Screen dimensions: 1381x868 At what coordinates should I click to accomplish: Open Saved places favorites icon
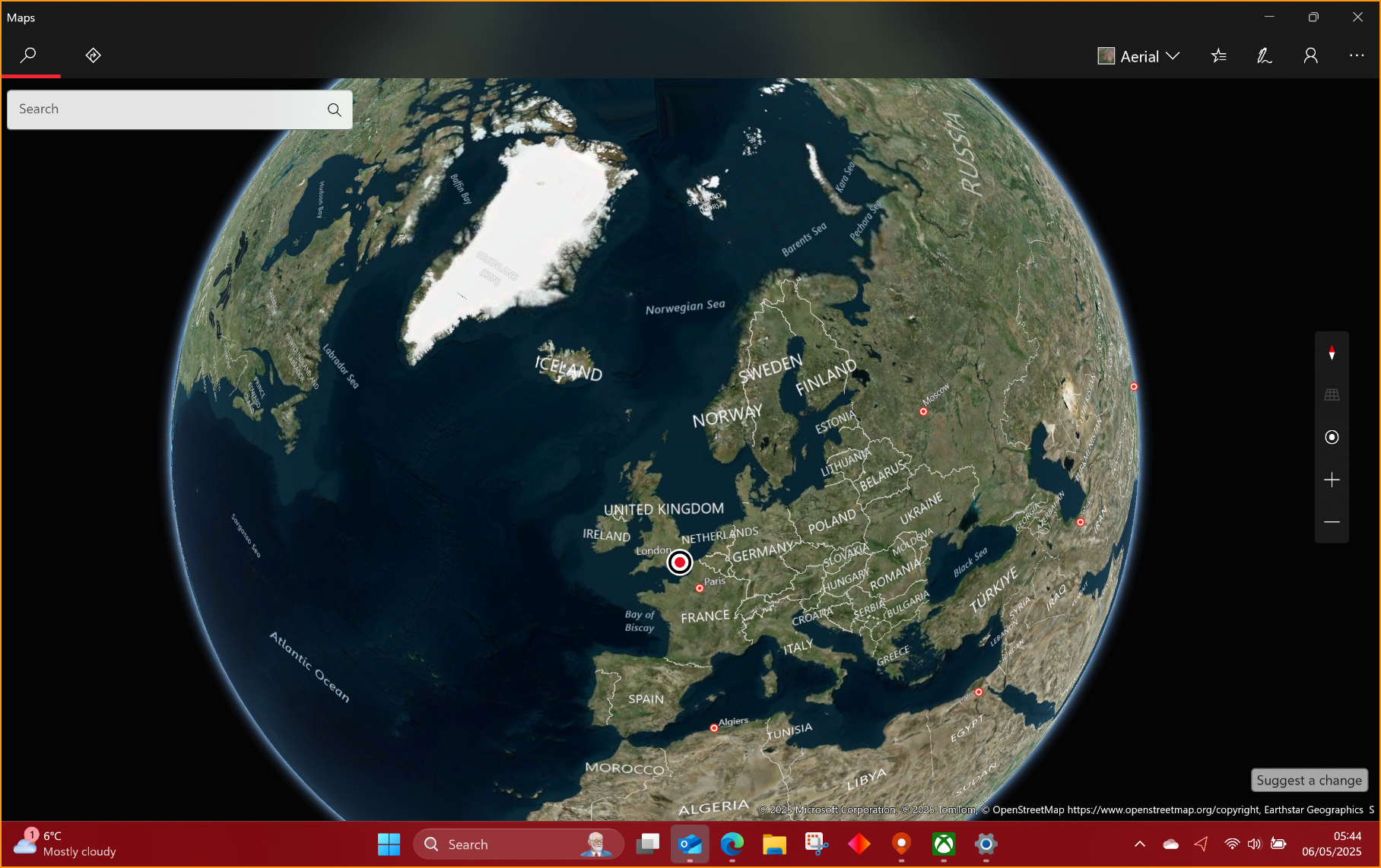(x=1218, y=55)
